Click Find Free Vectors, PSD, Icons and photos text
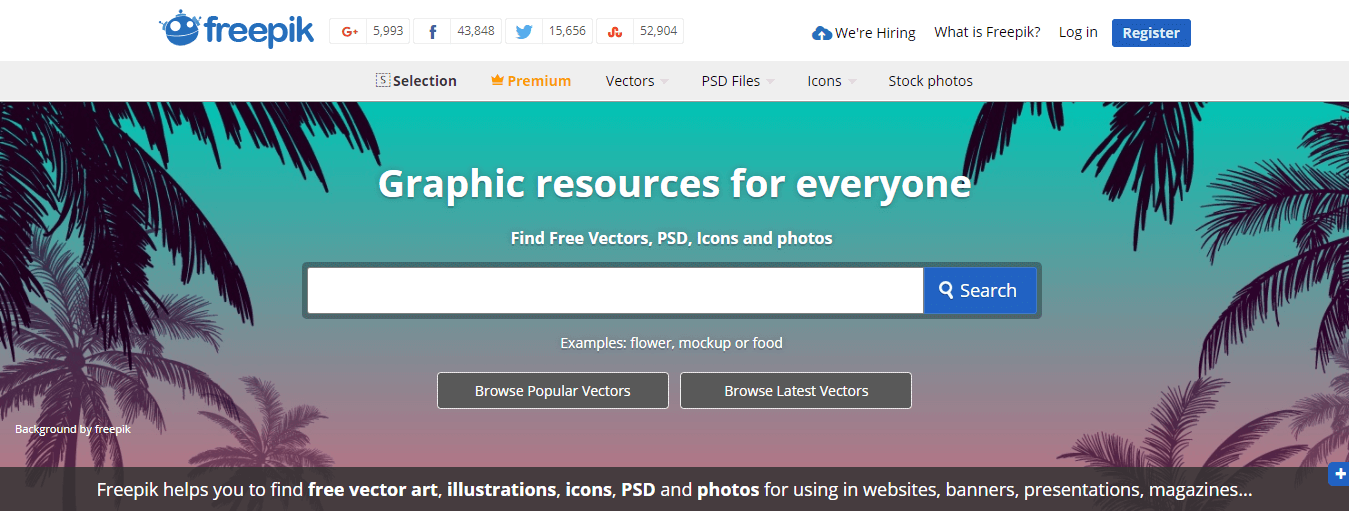 (671, 238)
